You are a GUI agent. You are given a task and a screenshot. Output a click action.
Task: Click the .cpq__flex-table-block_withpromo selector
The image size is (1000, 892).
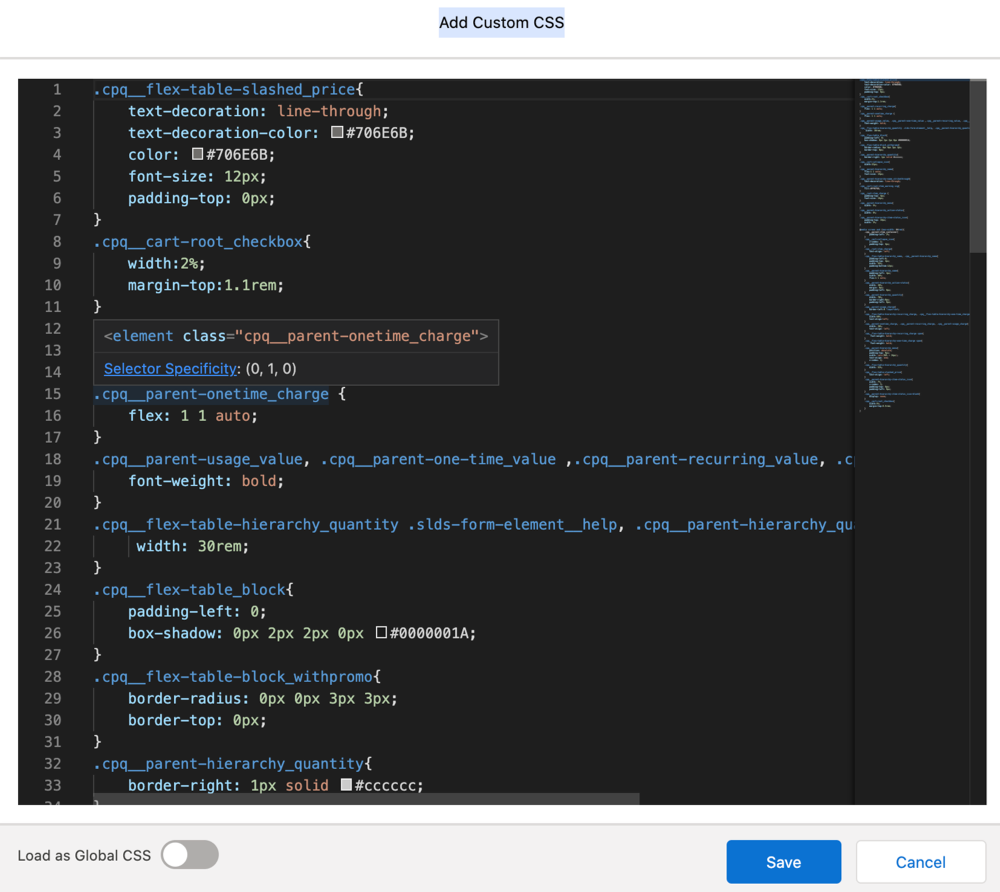pyautogui.click(x=233, y=676)
